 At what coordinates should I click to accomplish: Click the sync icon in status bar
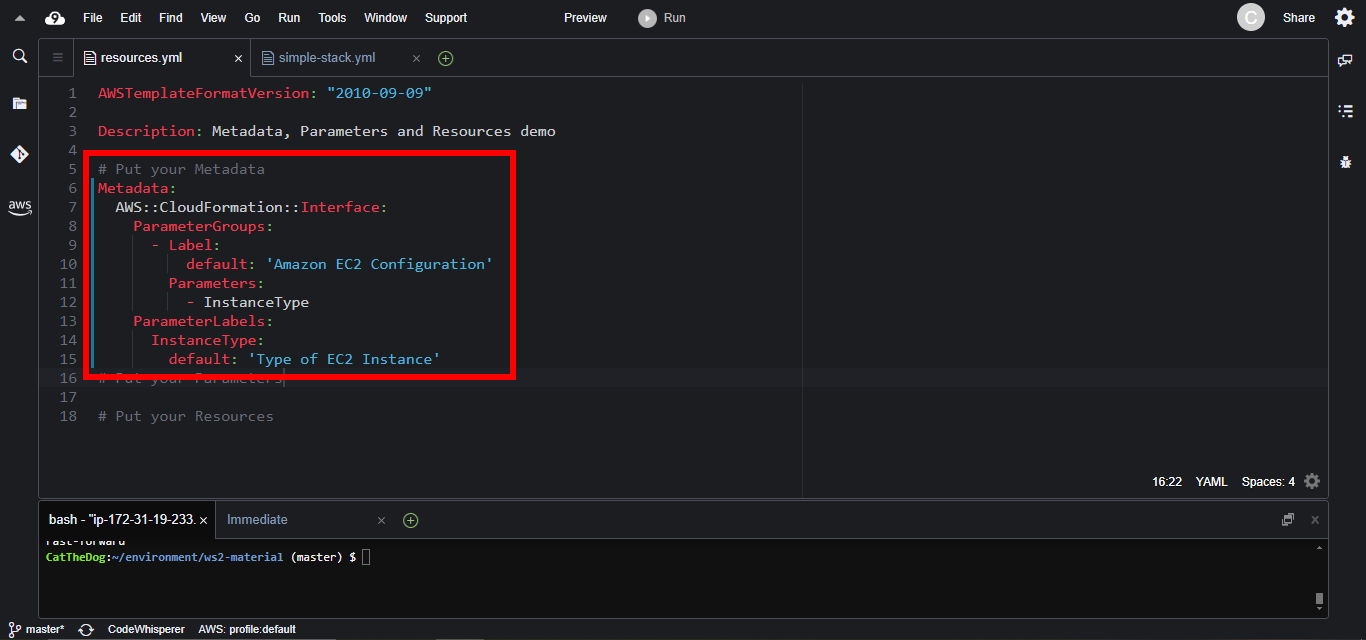[x=86, y=629]
